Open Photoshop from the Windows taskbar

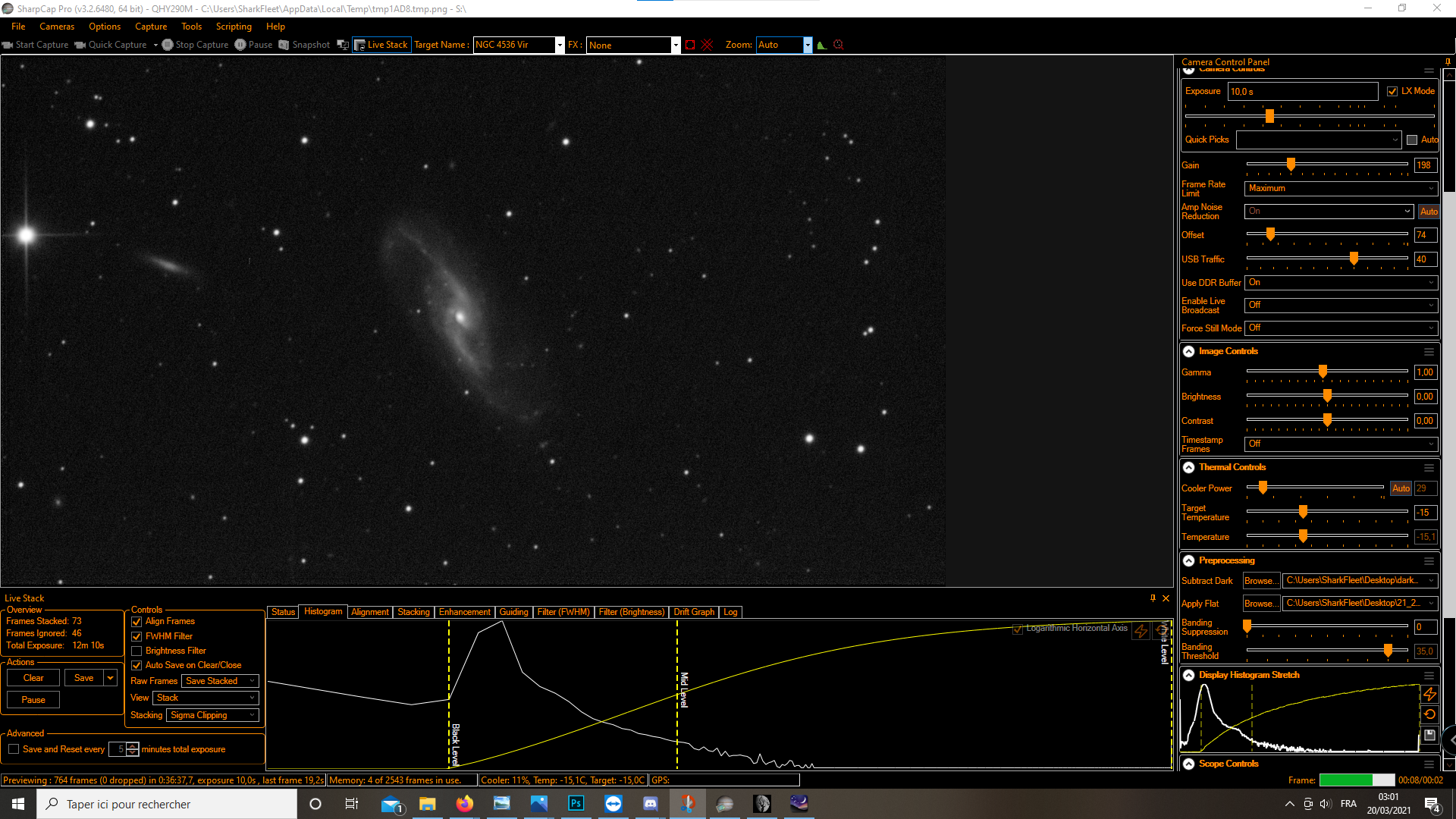tap(576, 804)
